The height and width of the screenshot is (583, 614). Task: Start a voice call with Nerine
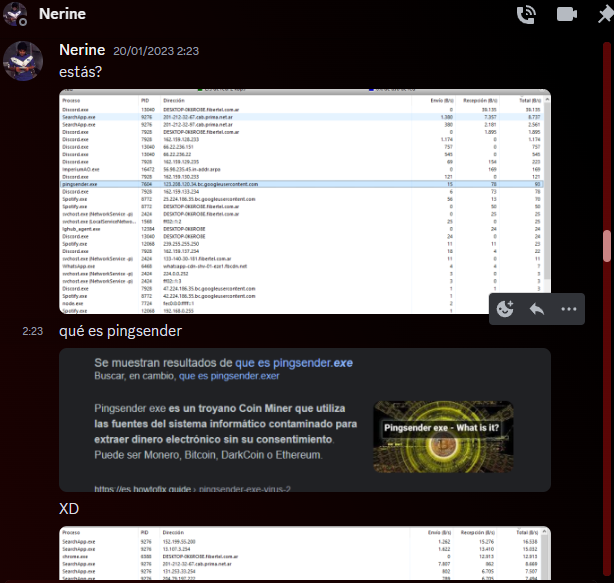(x=526, y=14)
